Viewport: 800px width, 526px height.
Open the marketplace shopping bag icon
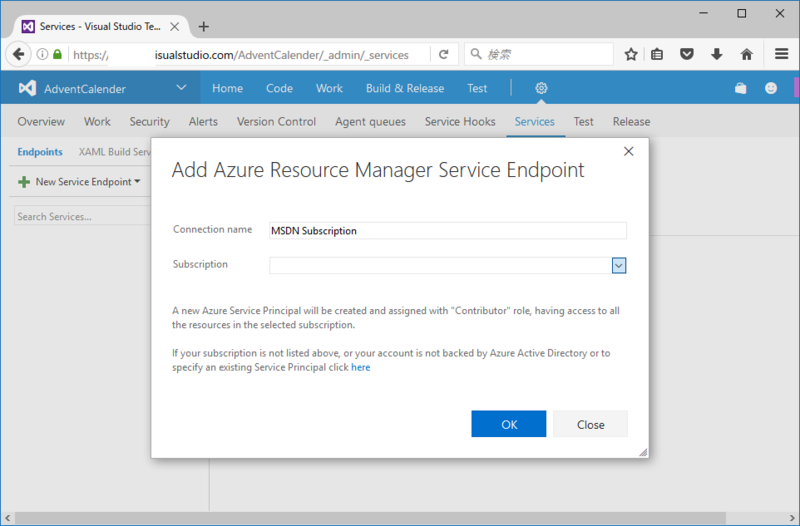click(741, 88)
